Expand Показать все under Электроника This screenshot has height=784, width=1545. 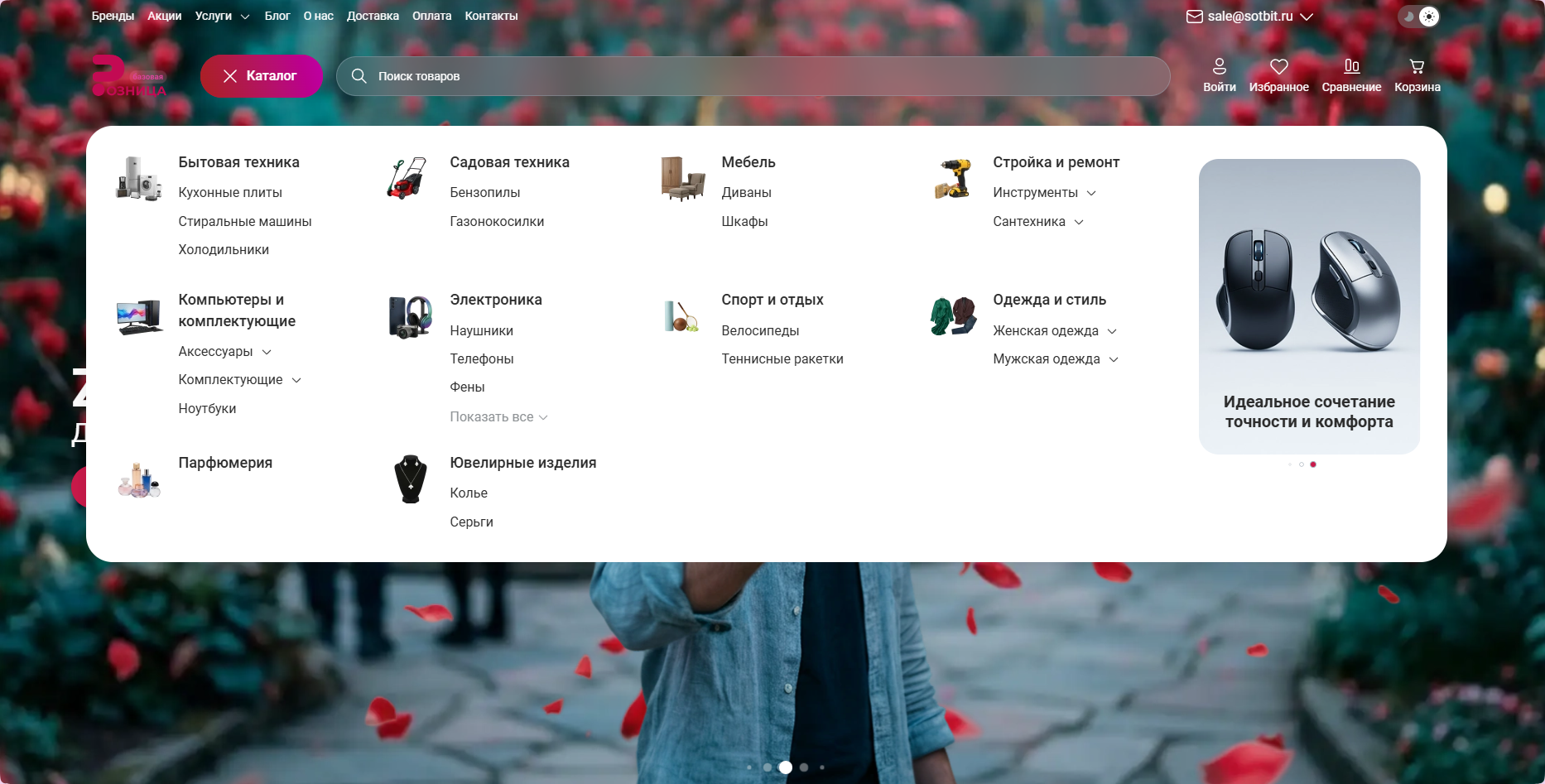pos(498,417)
